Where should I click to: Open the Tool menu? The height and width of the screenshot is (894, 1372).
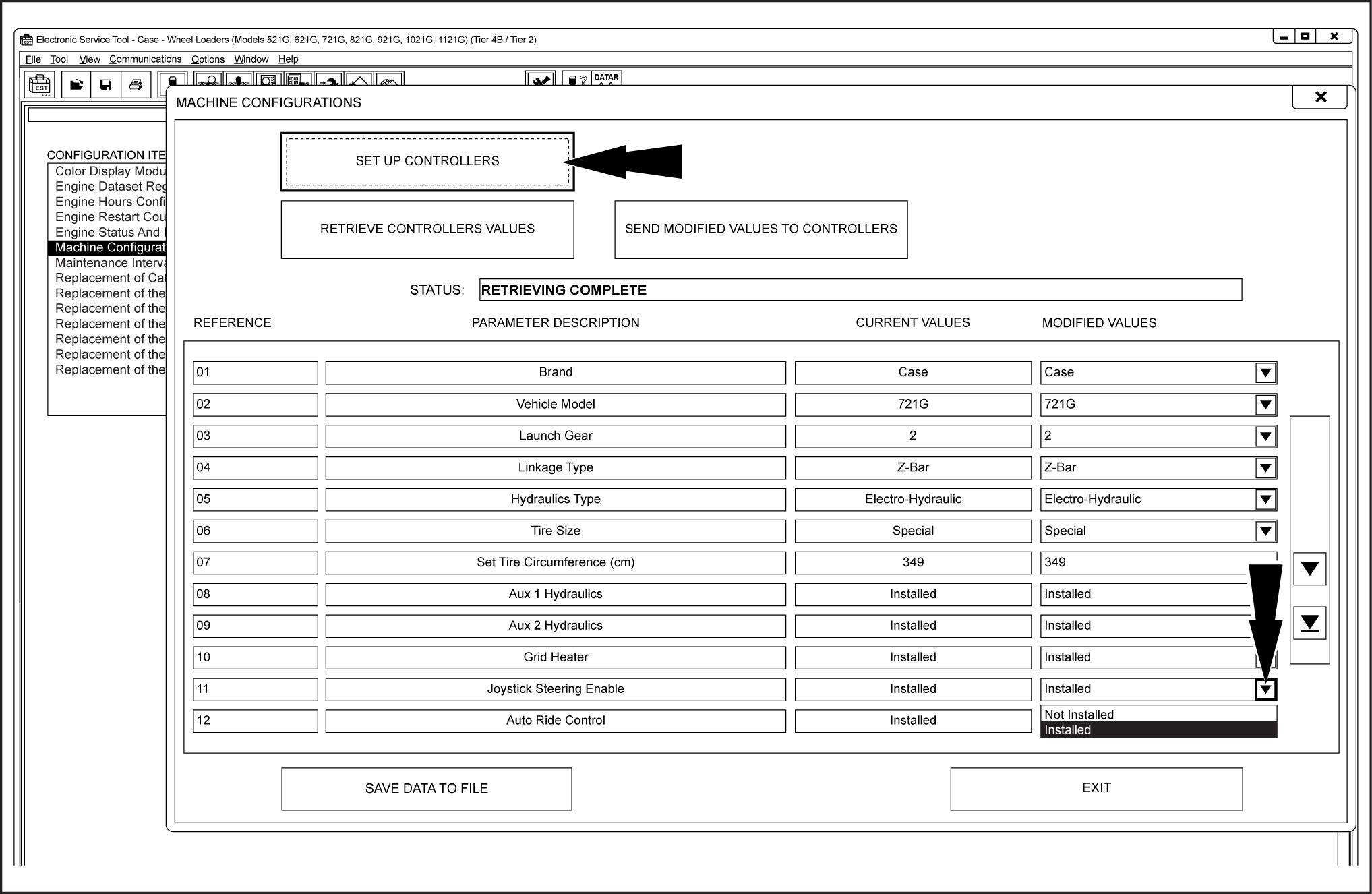pyautogui.click(x=59, y=59)
